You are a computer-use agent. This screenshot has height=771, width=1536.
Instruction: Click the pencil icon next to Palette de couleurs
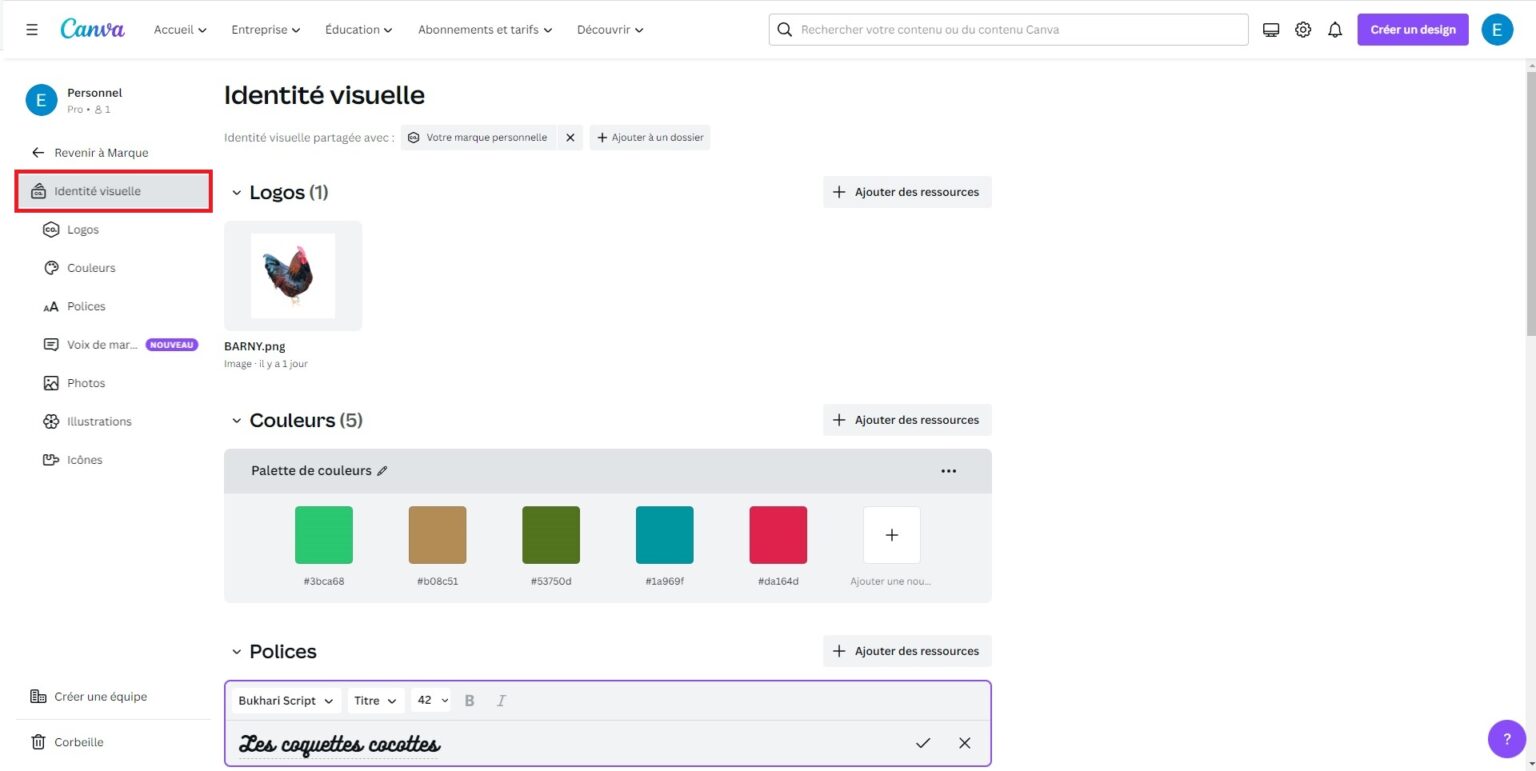[384, 470]
